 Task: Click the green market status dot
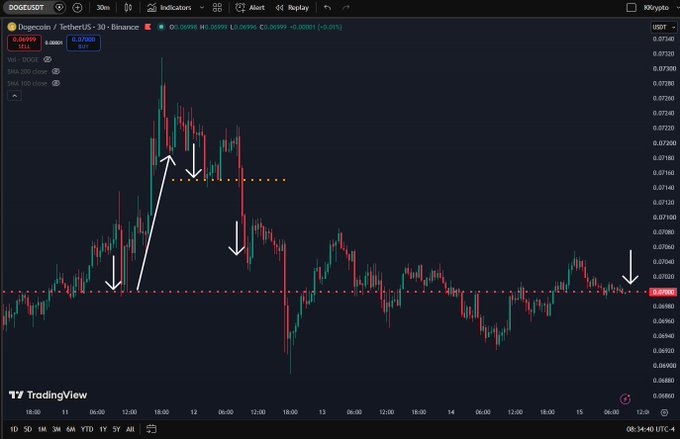tap(161, 27)
